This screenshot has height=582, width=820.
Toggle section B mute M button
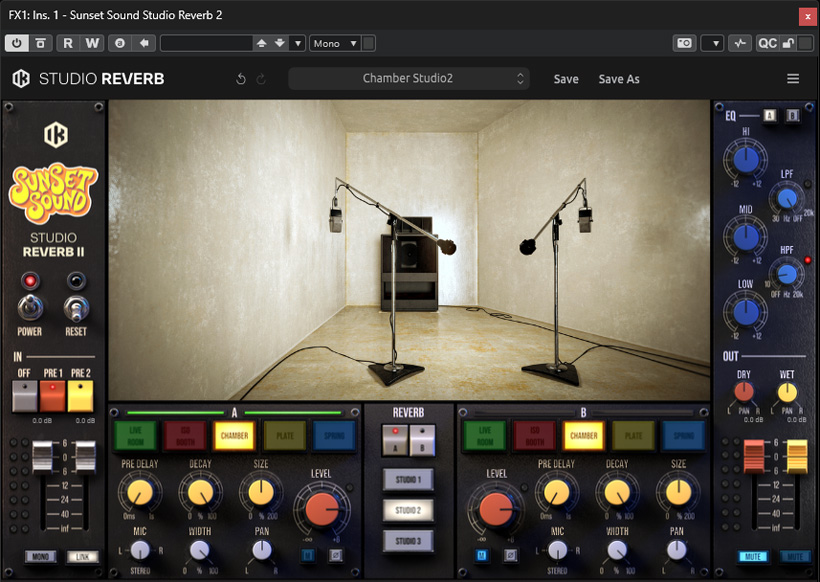point(482,555)
